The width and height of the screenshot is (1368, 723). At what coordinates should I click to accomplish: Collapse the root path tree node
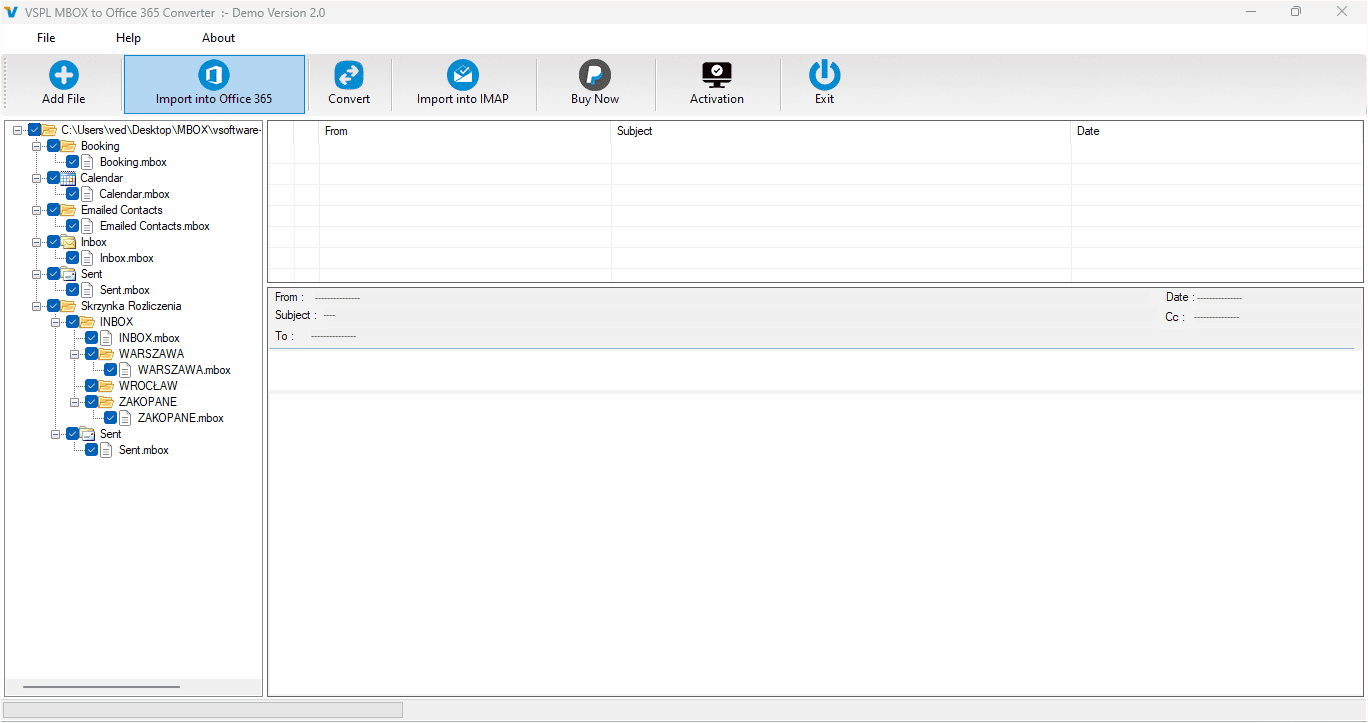pos(18,130)
